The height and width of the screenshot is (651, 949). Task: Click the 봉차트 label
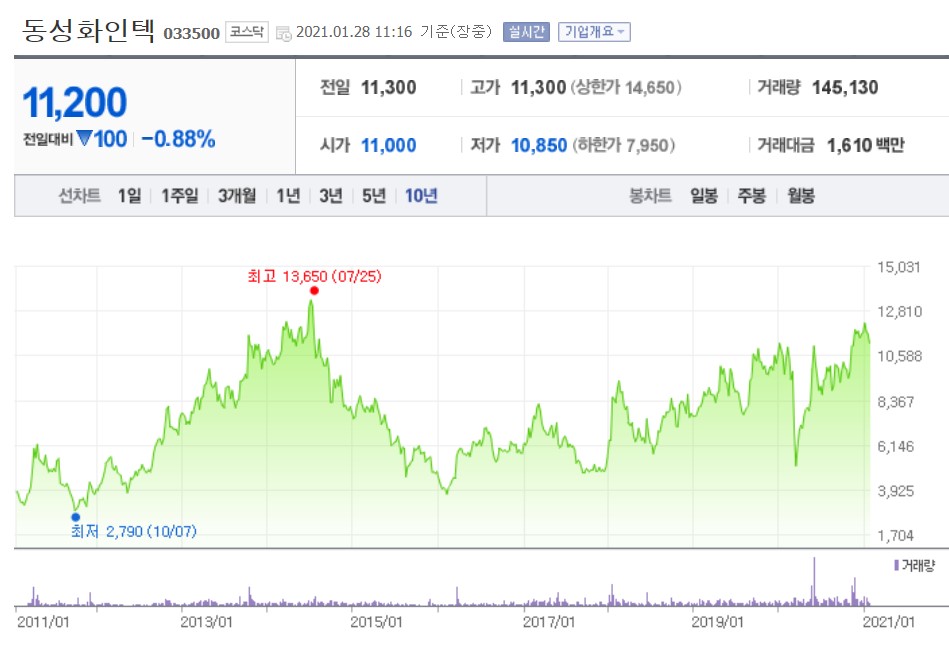[x=651, y=195]
